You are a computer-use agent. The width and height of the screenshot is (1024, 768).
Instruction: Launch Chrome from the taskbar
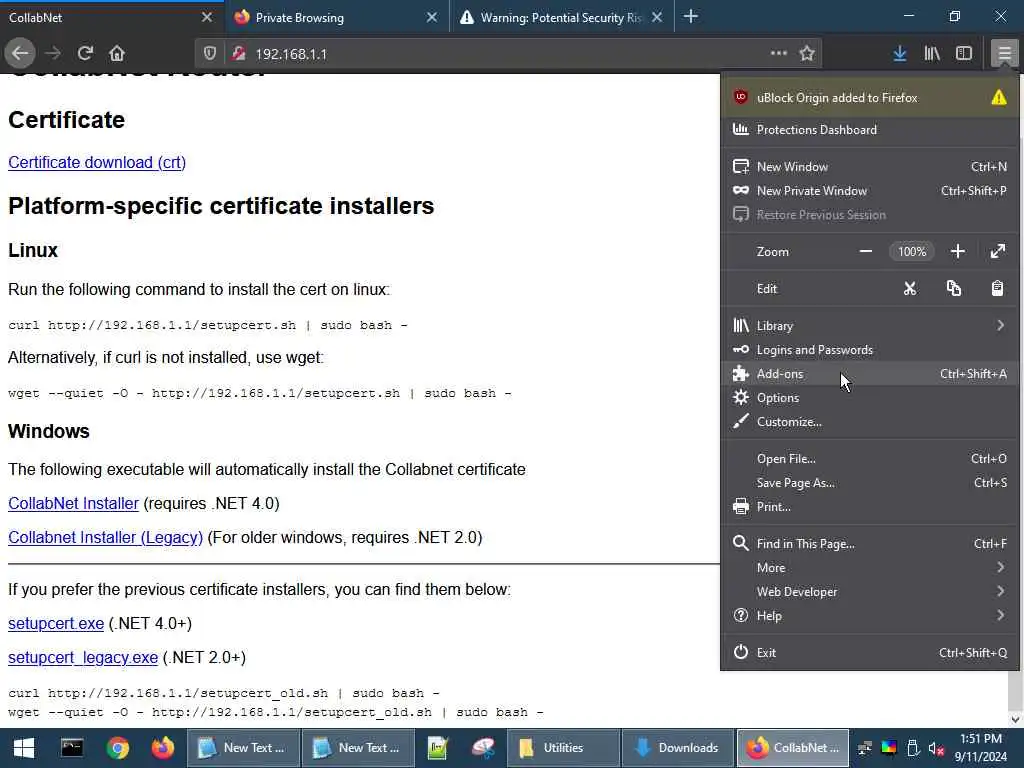[x=118, y=748]
